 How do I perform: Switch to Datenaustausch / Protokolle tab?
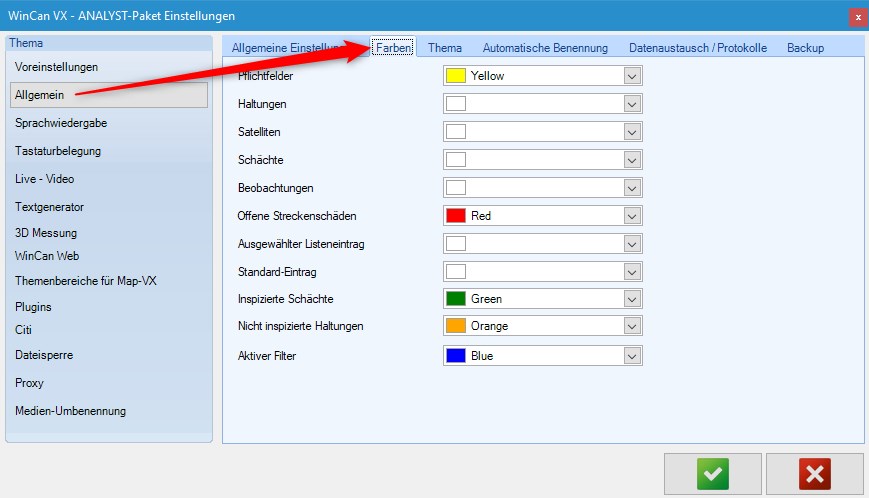coord(697,48)
